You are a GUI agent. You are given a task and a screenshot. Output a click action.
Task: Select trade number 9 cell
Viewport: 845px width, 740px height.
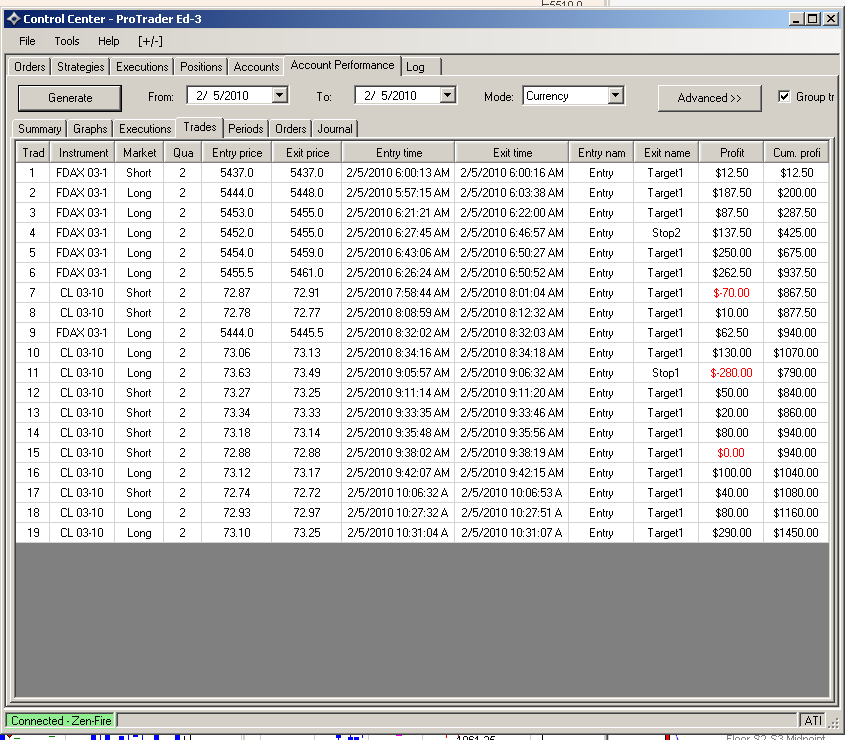pyautogui.click(x=32, y=333)
